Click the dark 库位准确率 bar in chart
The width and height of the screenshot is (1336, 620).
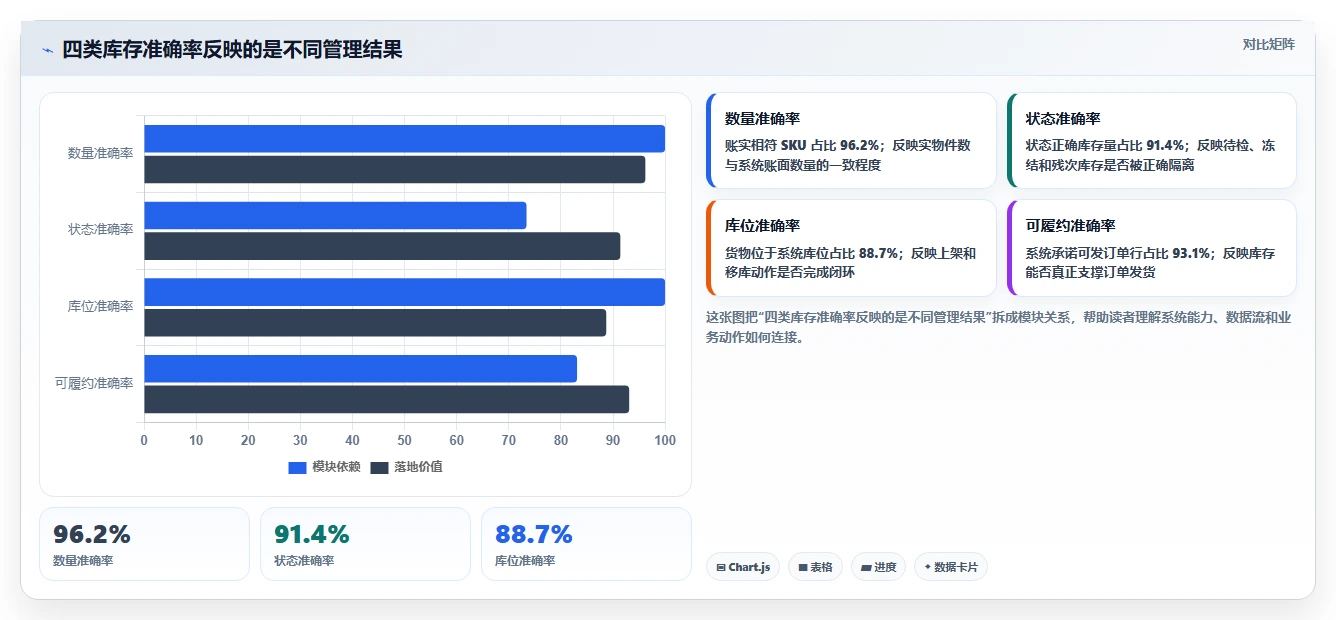coord(375,322)
